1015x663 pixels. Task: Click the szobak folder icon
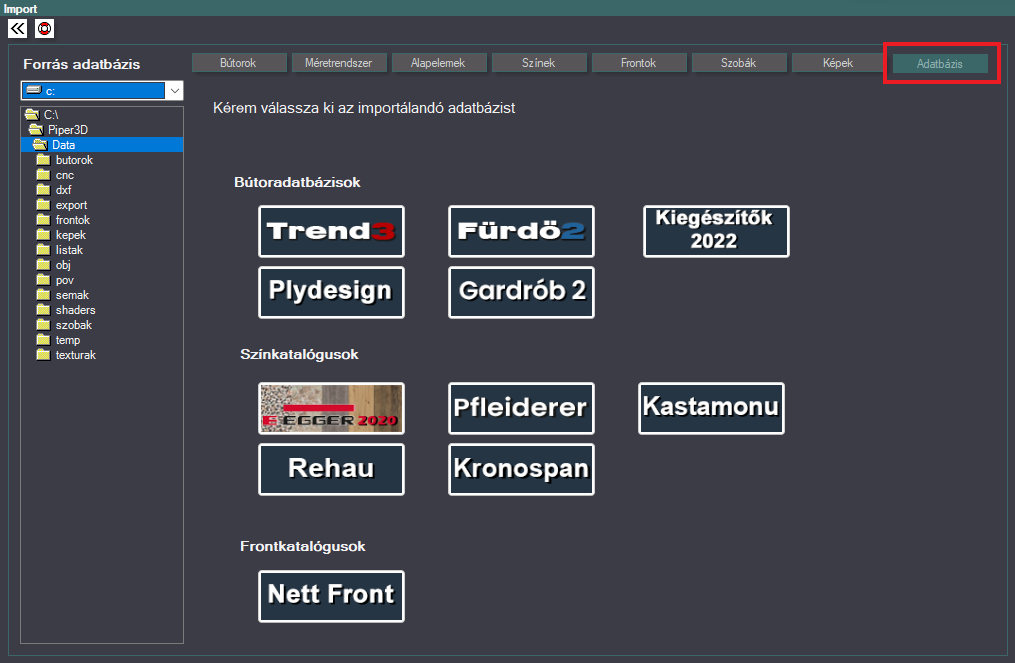tap(43, 324)
